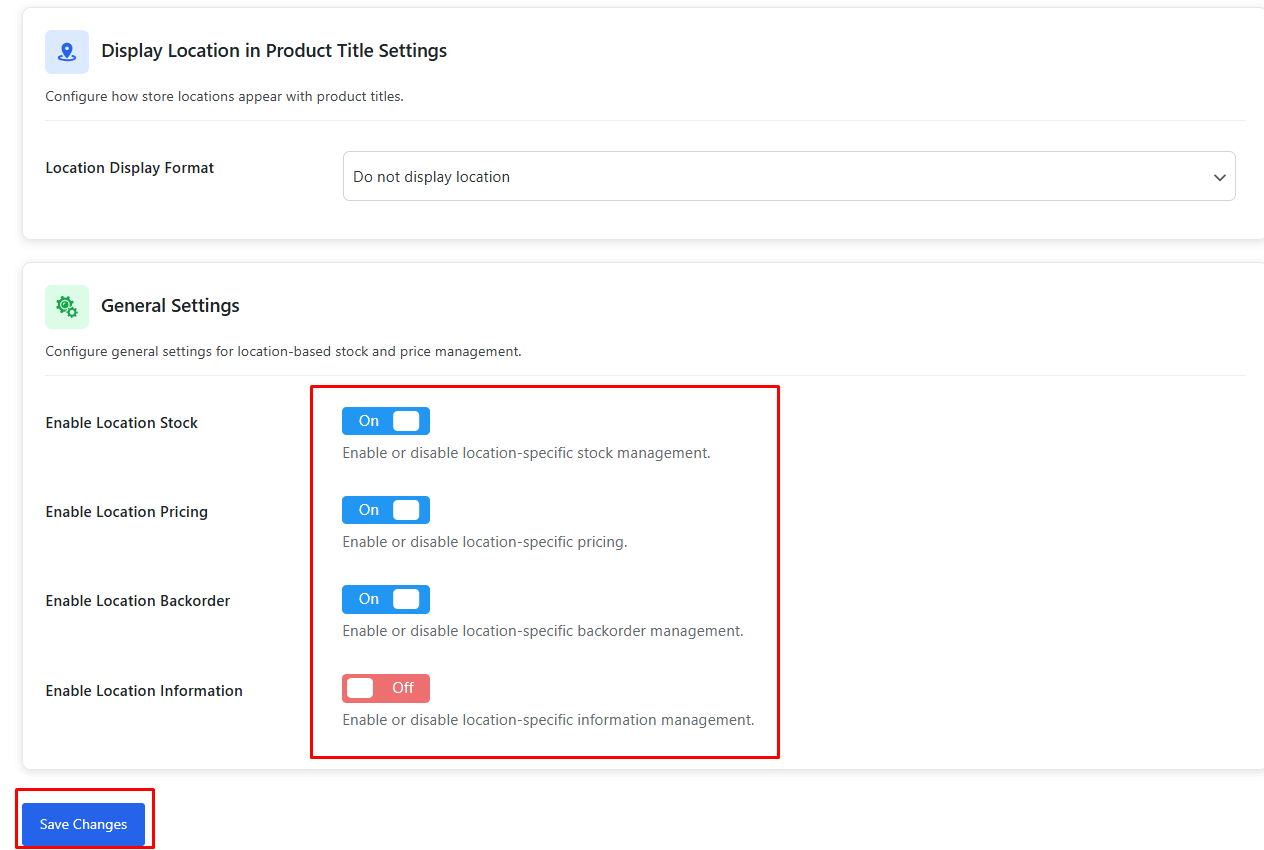Image resolution: width=1264 pixels, height=850 pixels.
Task: Click the 'Enable Location Backorder' label text
Action: pyautogui.click(x=137, y=600)
